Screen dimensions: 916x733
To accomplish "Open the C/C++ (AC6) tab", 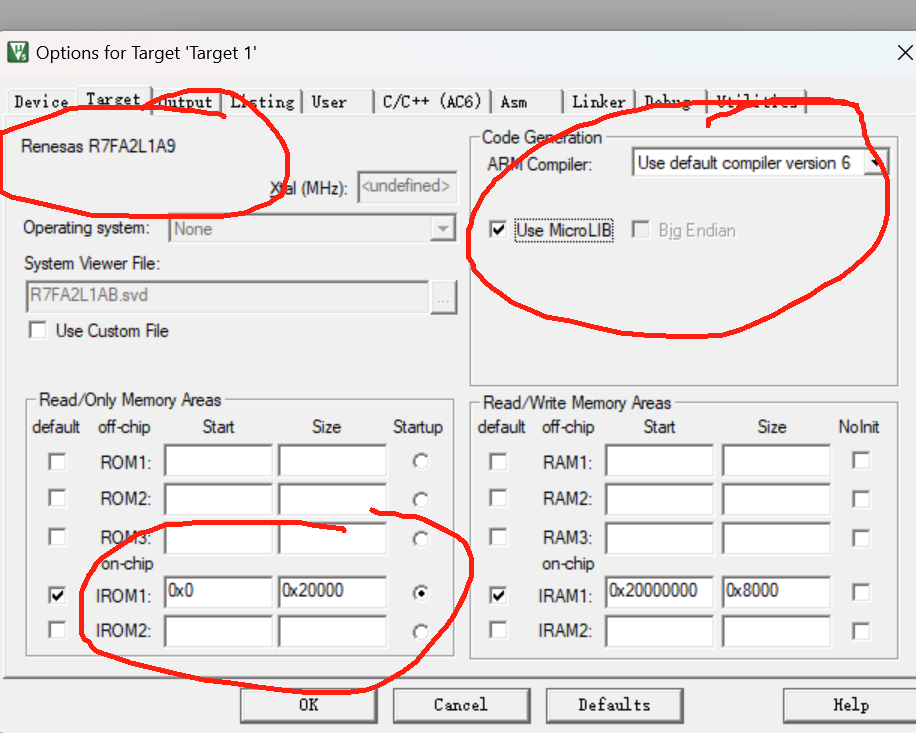I will 432,102.
